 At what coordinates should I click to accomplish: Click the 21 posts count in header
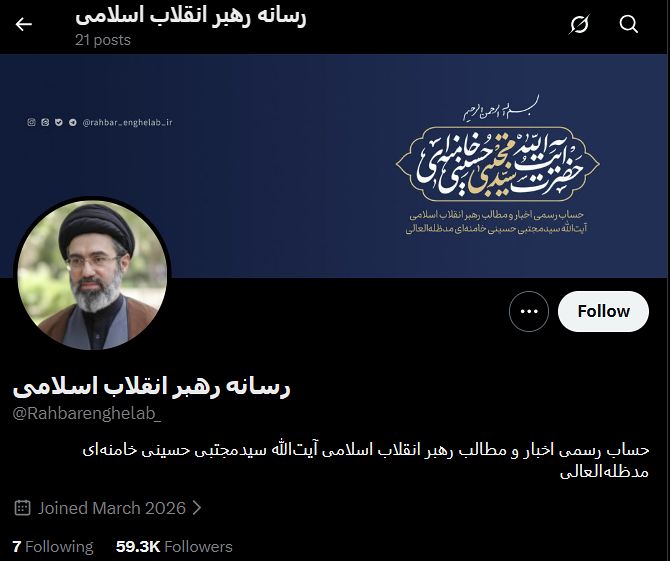[103, 40]
